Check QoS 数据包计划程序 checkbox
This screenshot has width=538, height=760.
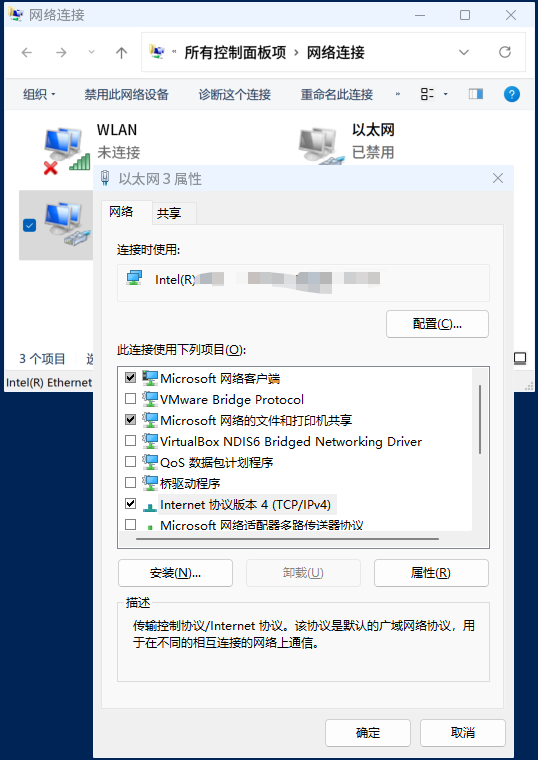130,461
